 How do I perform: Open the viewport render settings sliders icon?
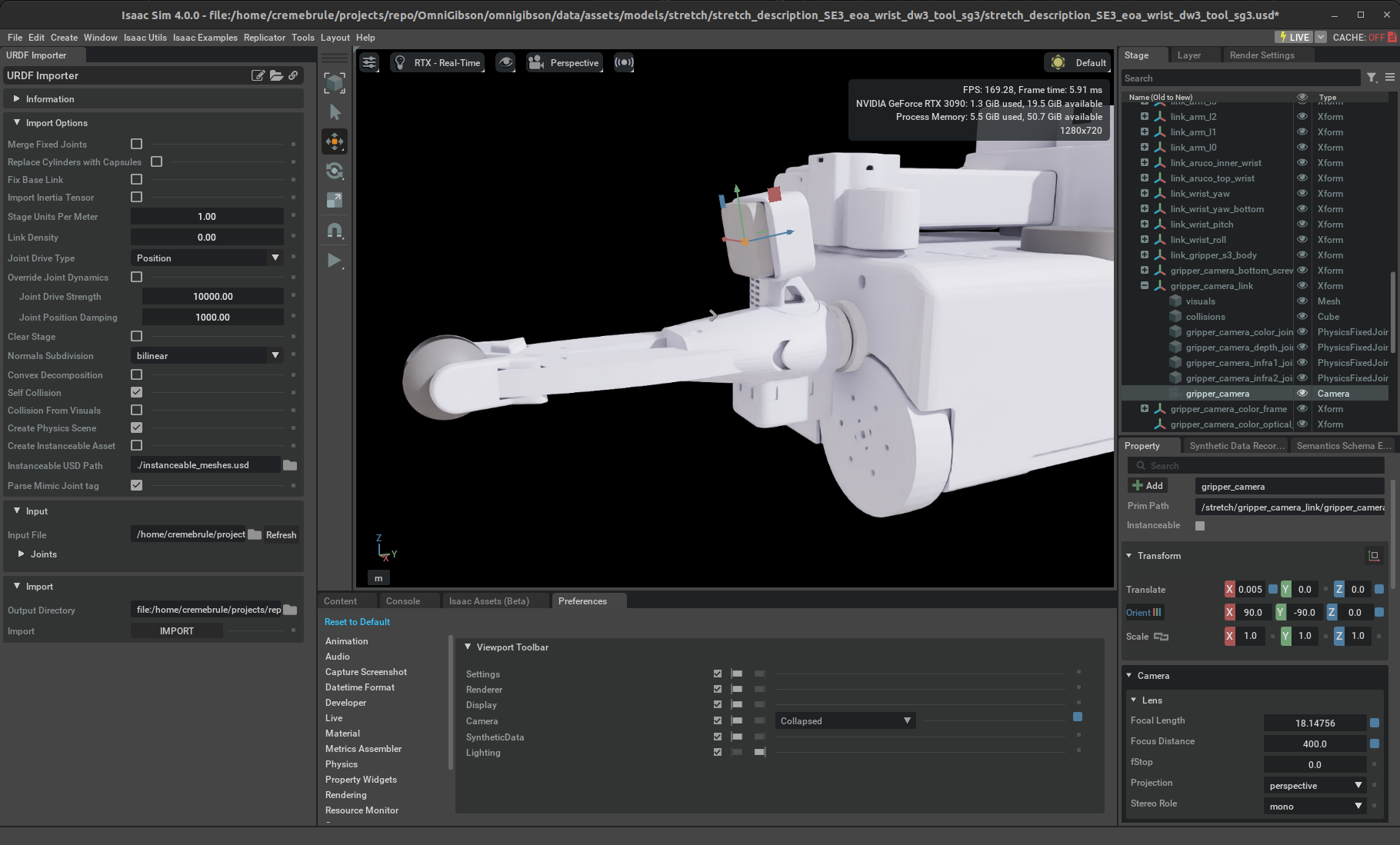[x=368, y=62]
